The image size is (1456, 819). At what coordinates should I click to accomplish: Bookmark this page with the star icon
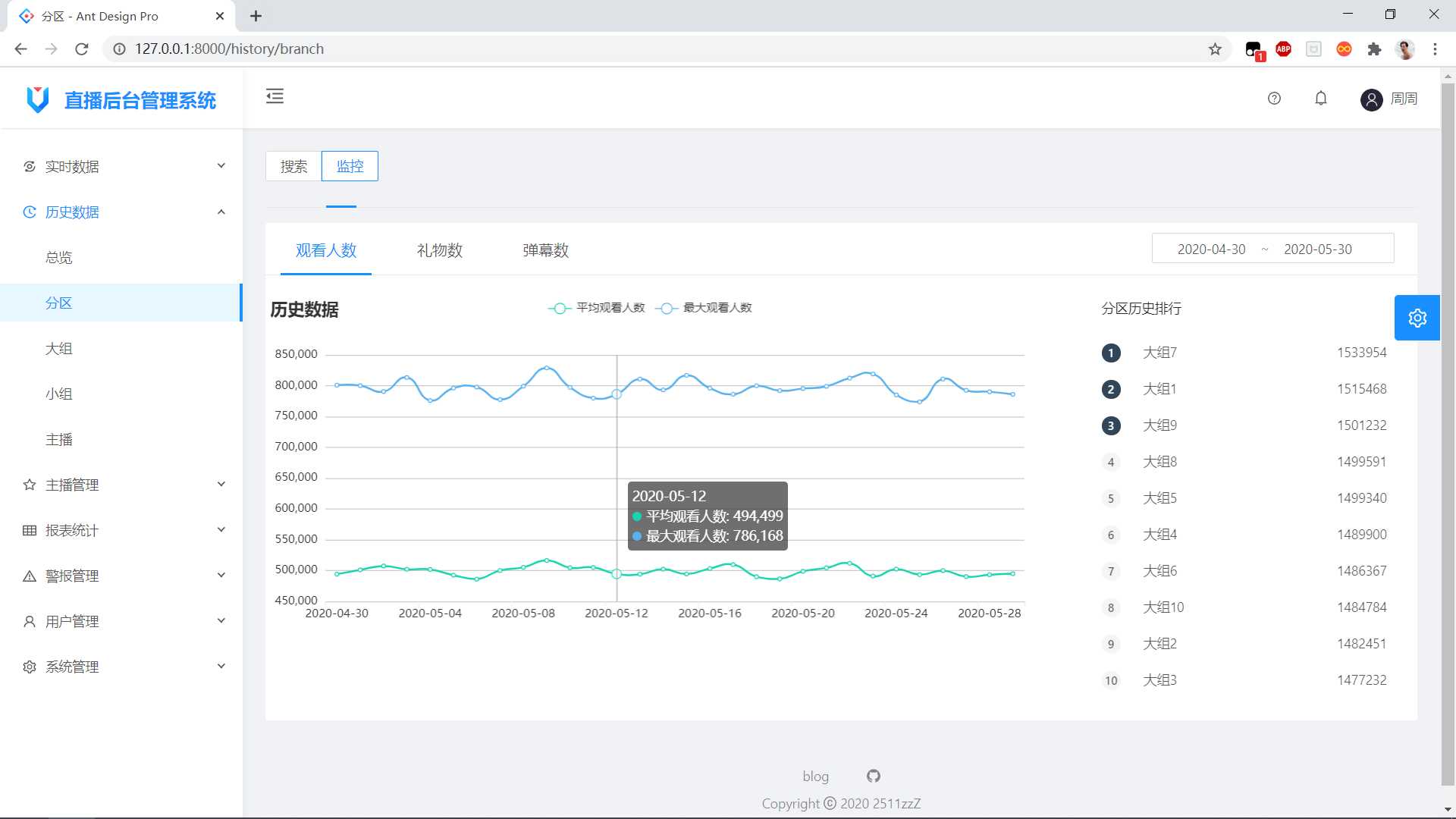(1215, 49)
